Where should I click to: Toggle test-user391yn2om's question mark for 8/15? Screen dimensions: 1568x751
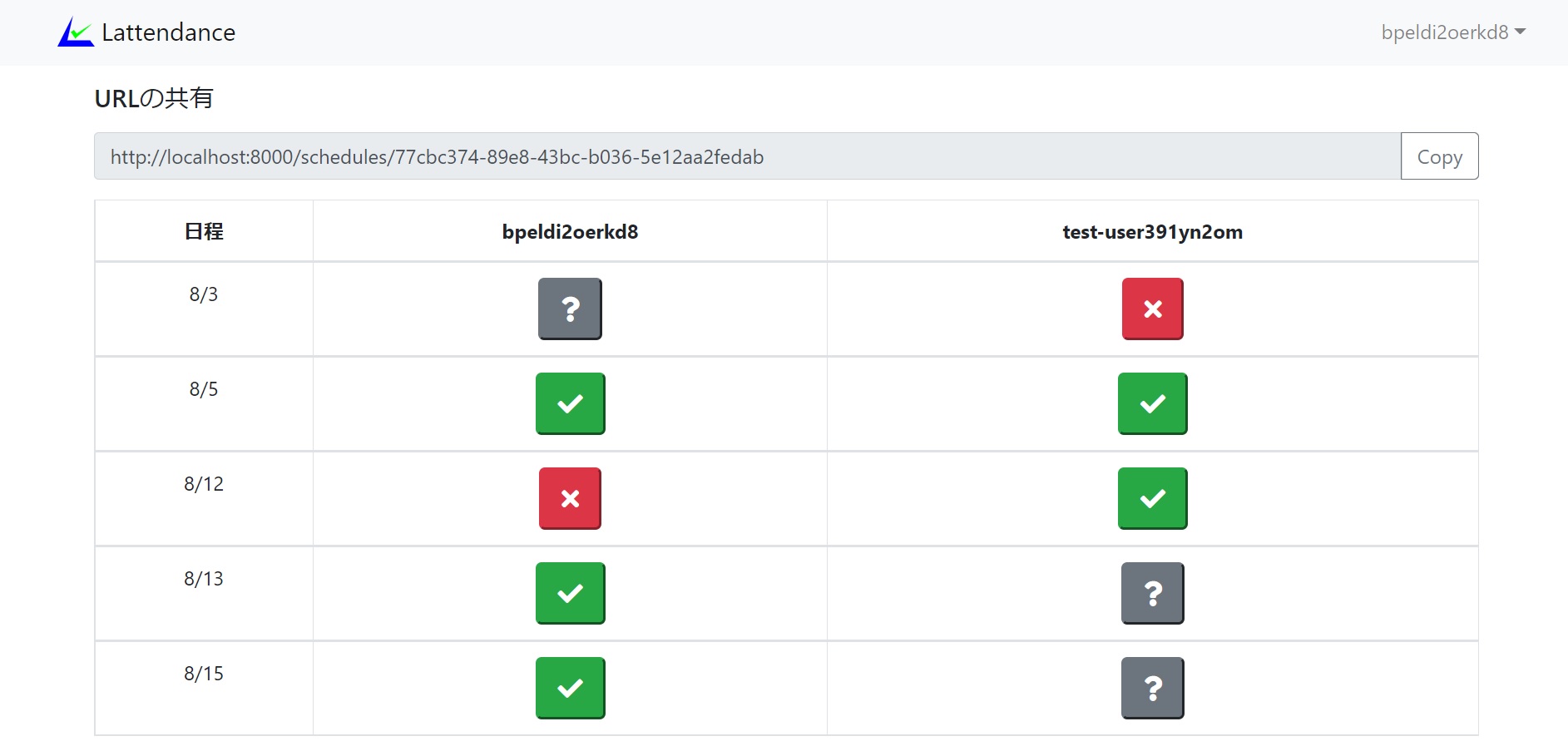coord(1152,688)
